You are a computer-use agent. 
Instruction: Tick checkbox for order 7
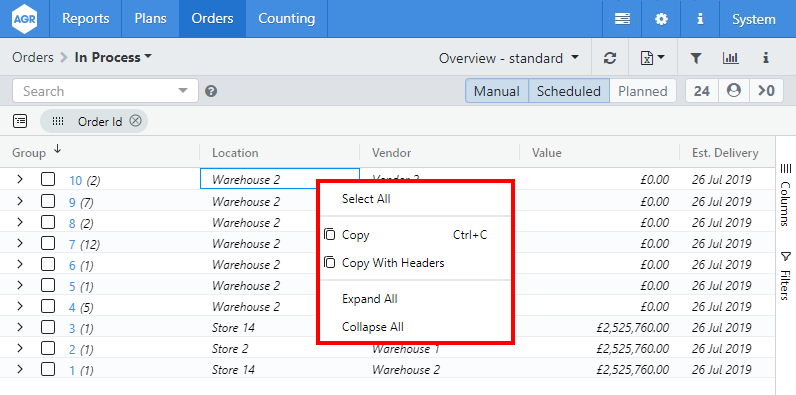pyautogui.click(x=48, y=243)
